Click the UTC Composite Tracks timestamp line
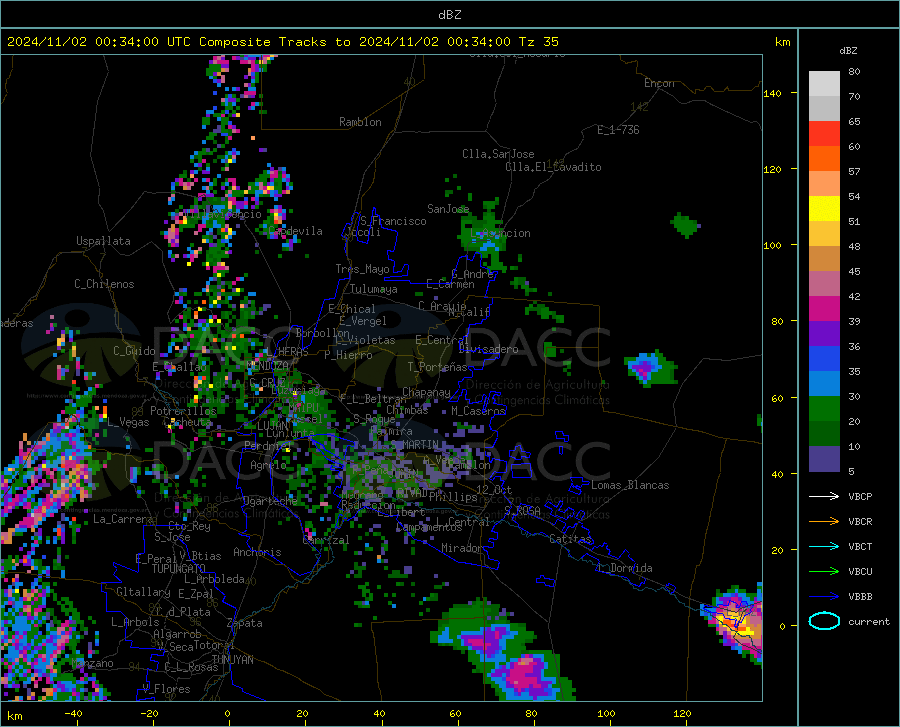This screenshot has height=727, width=900. pos(283,42)
